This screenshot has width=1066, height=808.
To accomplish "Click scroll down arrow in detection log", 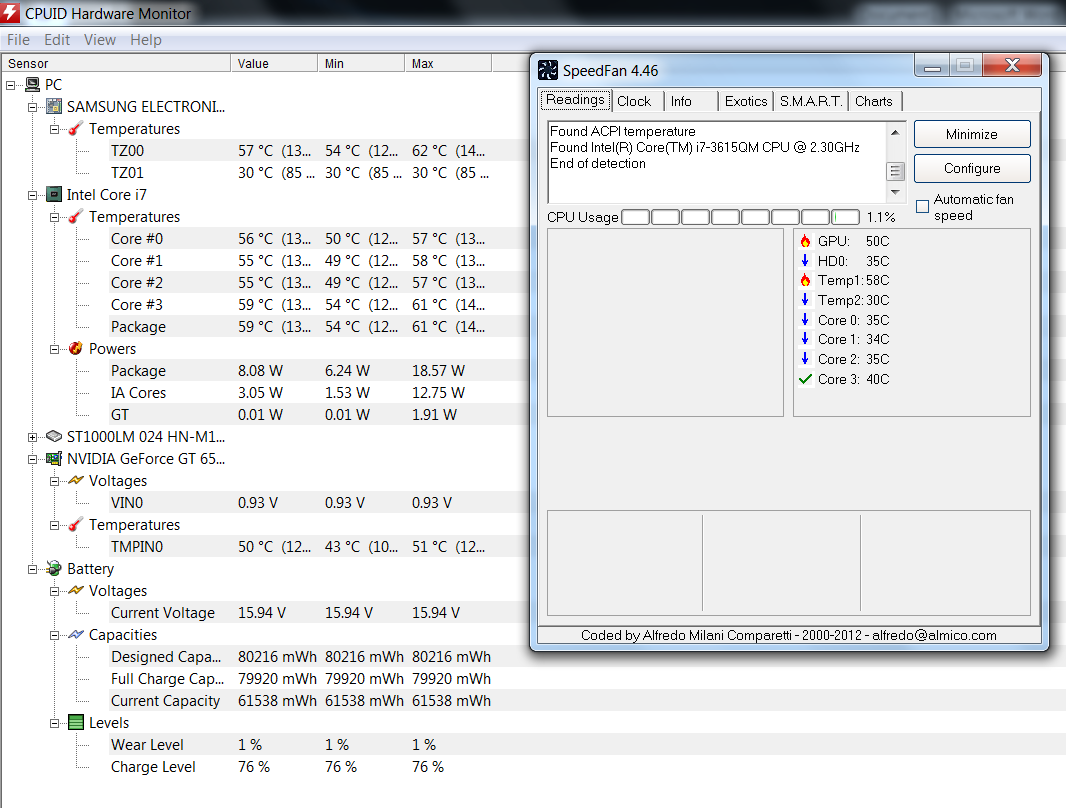I will click(895, 192).
